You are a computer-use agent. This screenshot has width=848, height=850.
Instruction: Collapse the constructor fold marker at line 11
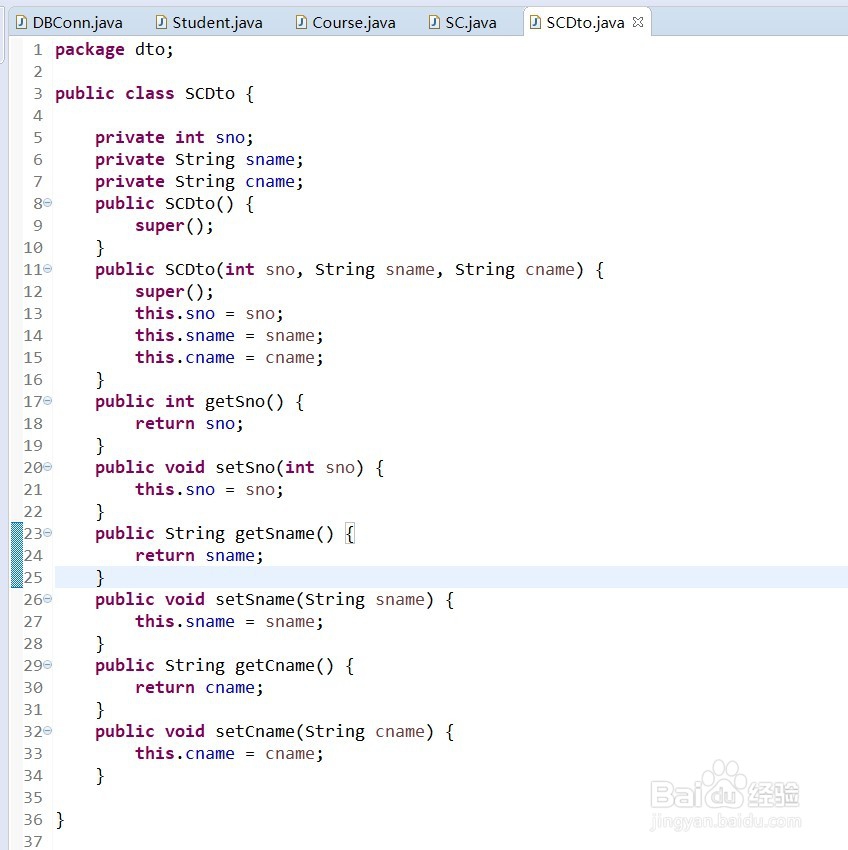coord(48,268)
